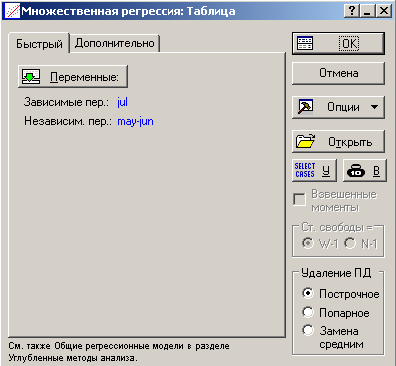This screenshot has width=396, height=366.
Task: Select the N-1 radio button
Action: coord(350,243)
